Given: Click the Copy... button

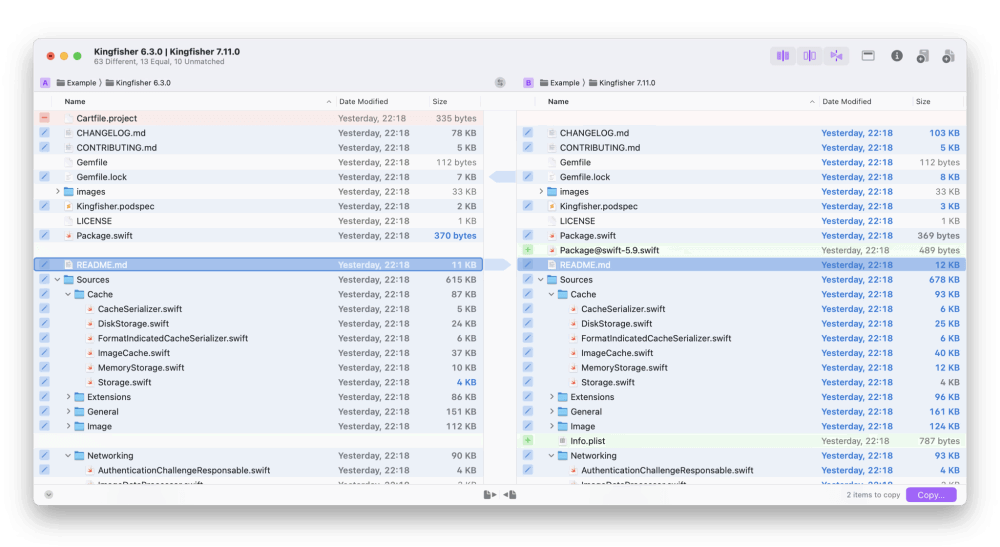Looking at the screenshot, I should 930,495.
